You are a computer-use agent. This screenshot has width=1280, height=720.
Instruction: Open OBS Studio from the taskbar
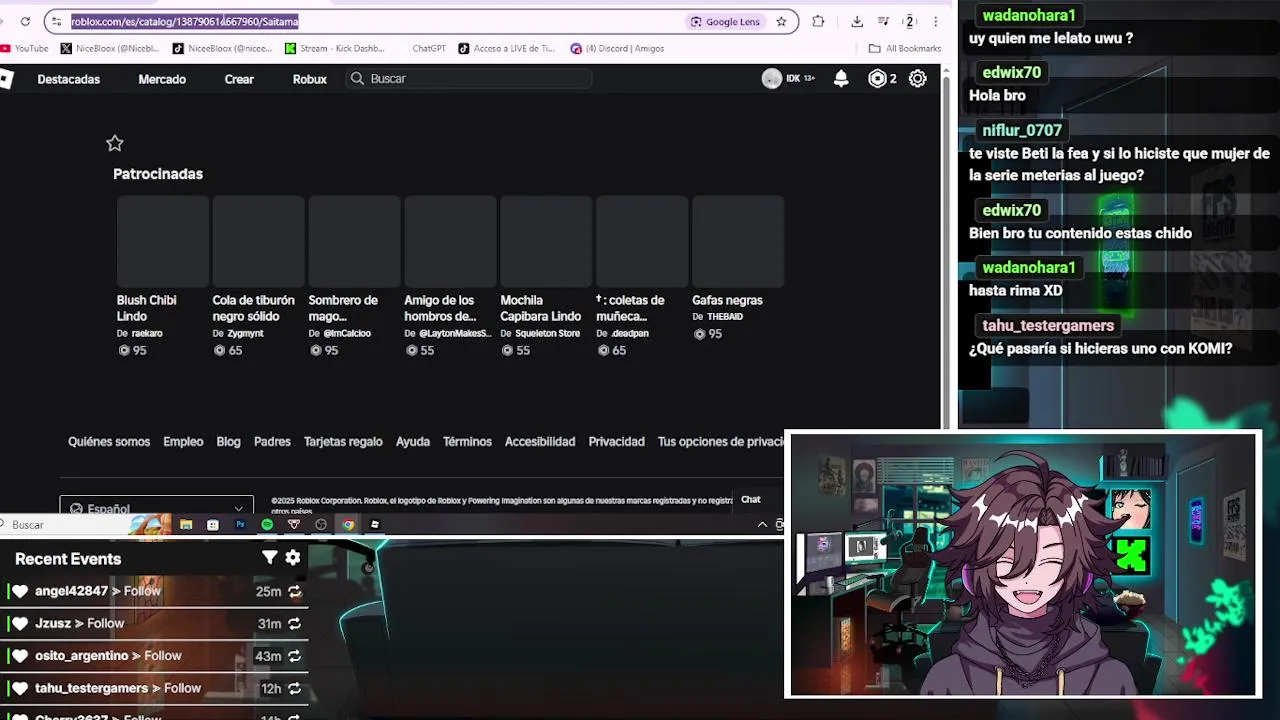point(321,524)
